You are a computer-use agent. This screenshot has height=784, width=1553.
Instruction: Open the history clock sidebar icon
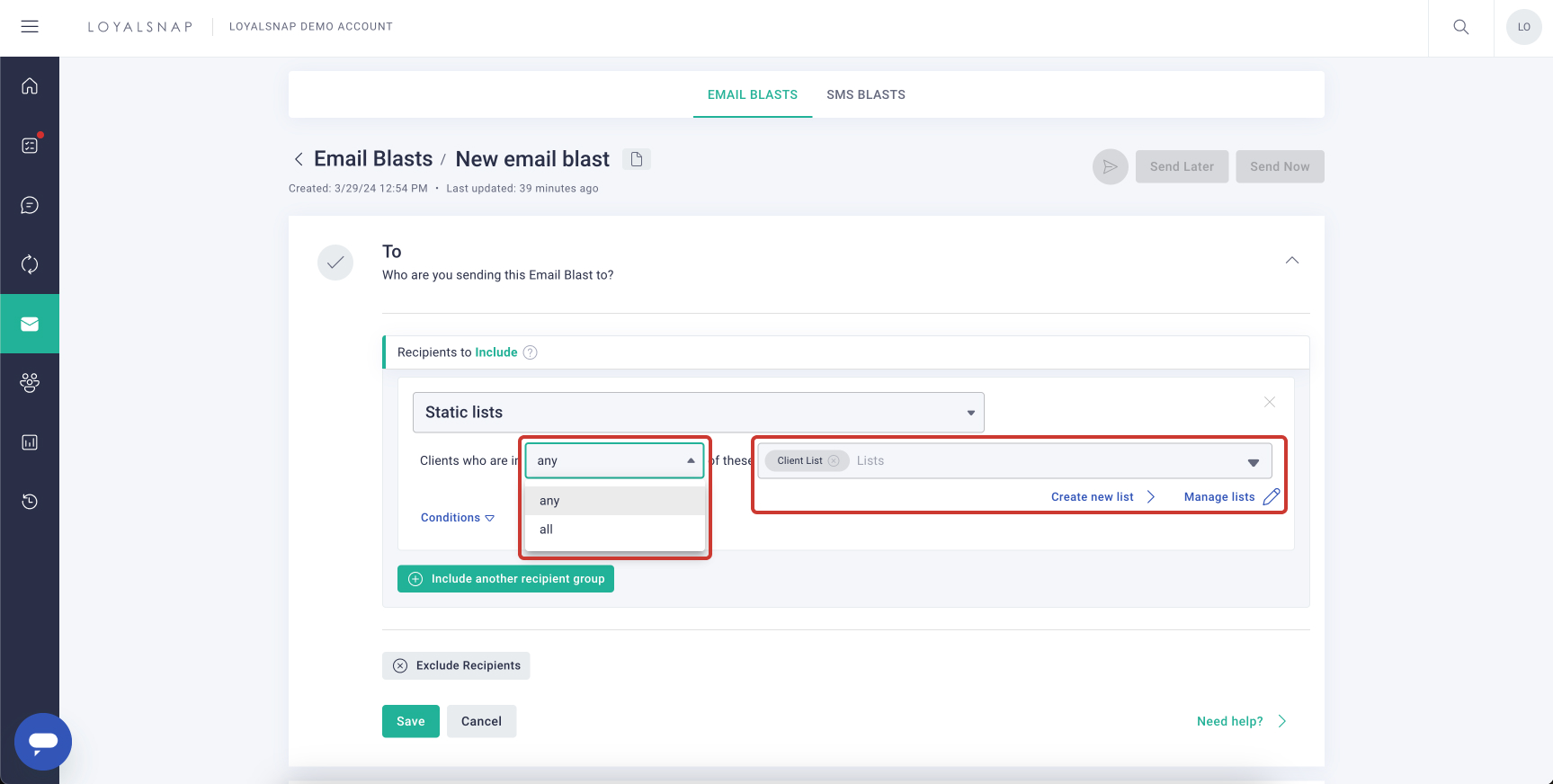click(30, 502)
